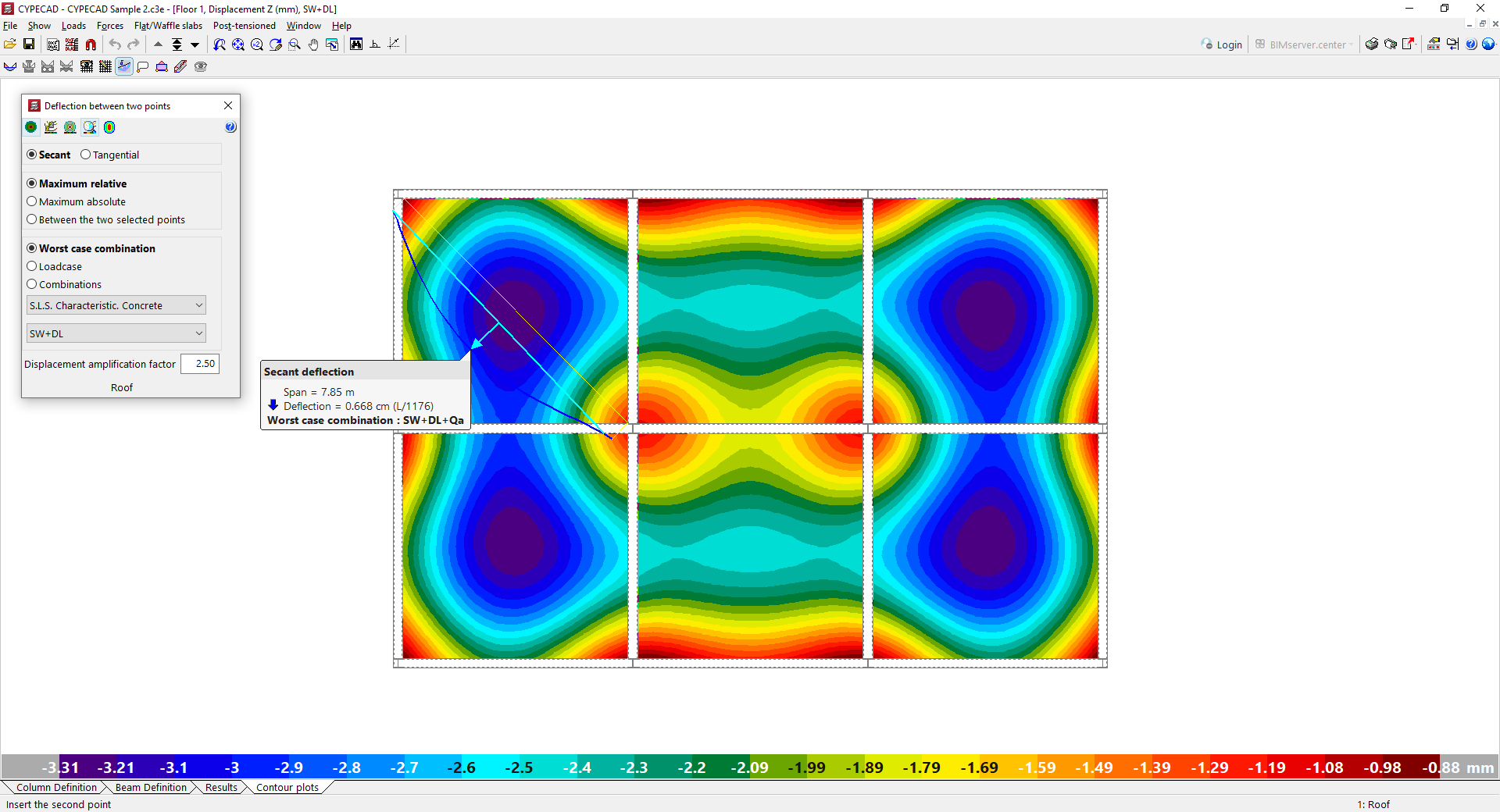This screenshot has width=1500, height=812.
Task: Redraw the view with the refresh icon
Action: (x=276, y=45)
